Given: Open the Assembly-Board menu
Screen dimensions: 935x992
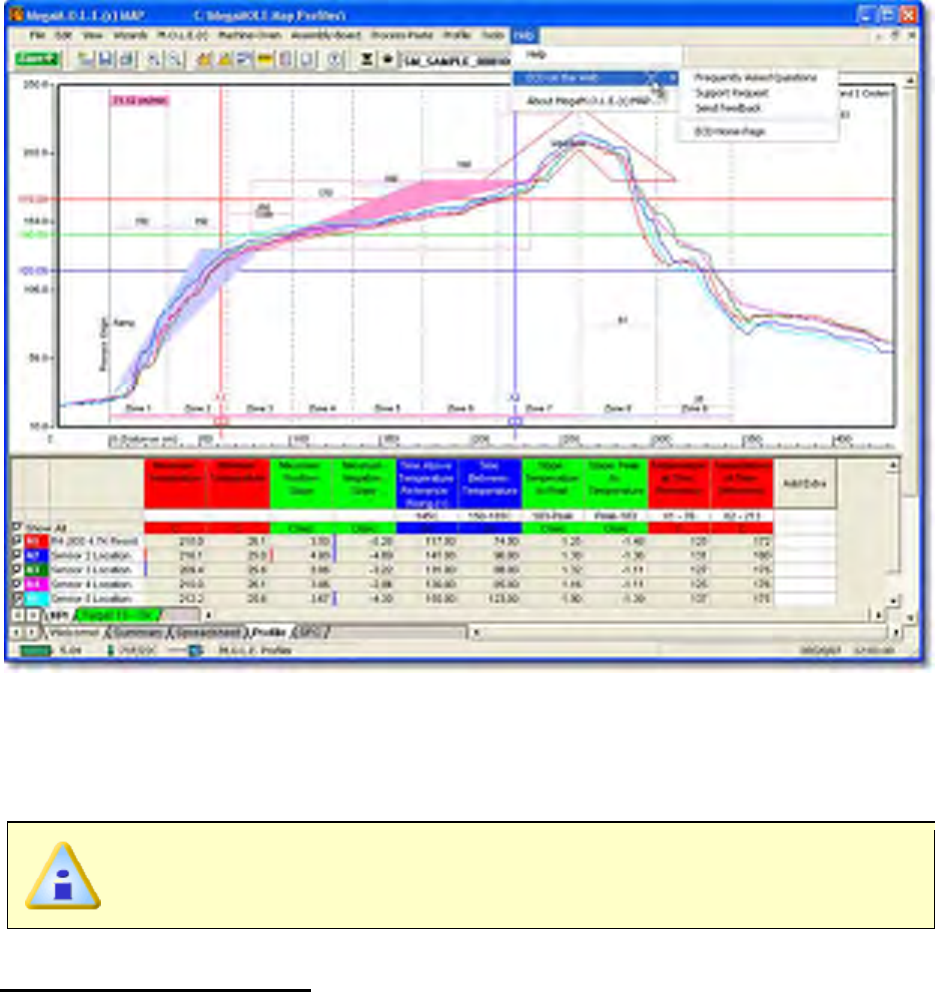Looking at the screenshot, I should tap(326, 35).
